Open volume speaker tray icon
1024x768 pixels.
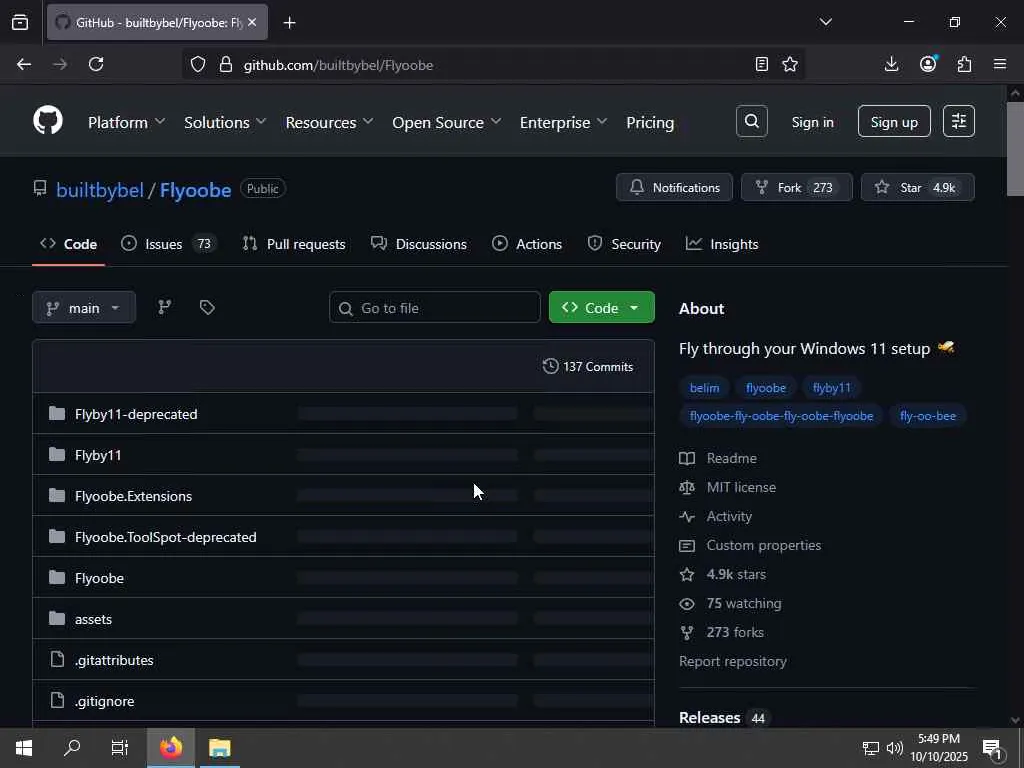pos(895,748)
